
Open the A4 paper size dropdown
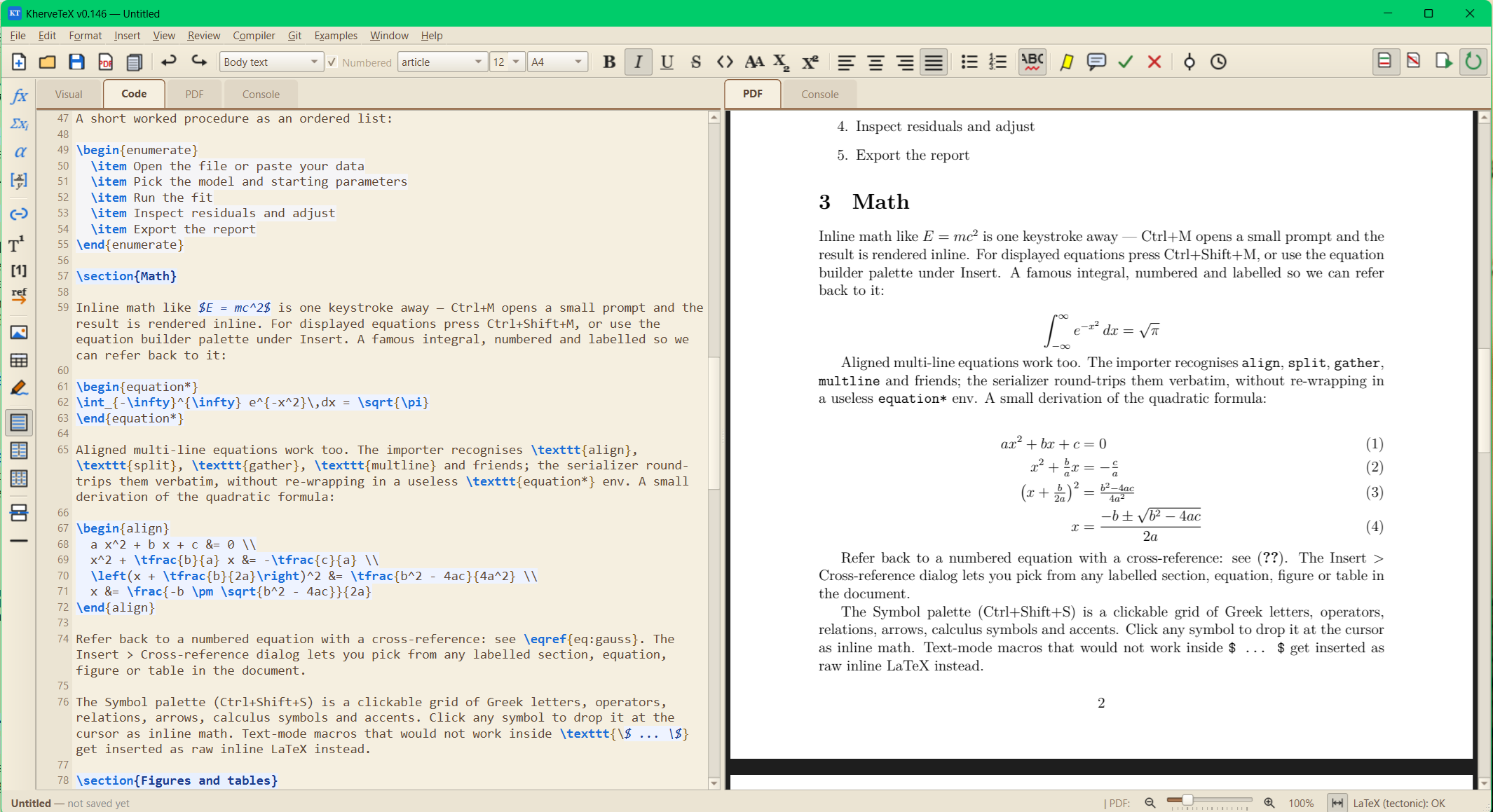click(x=557, y=62)
